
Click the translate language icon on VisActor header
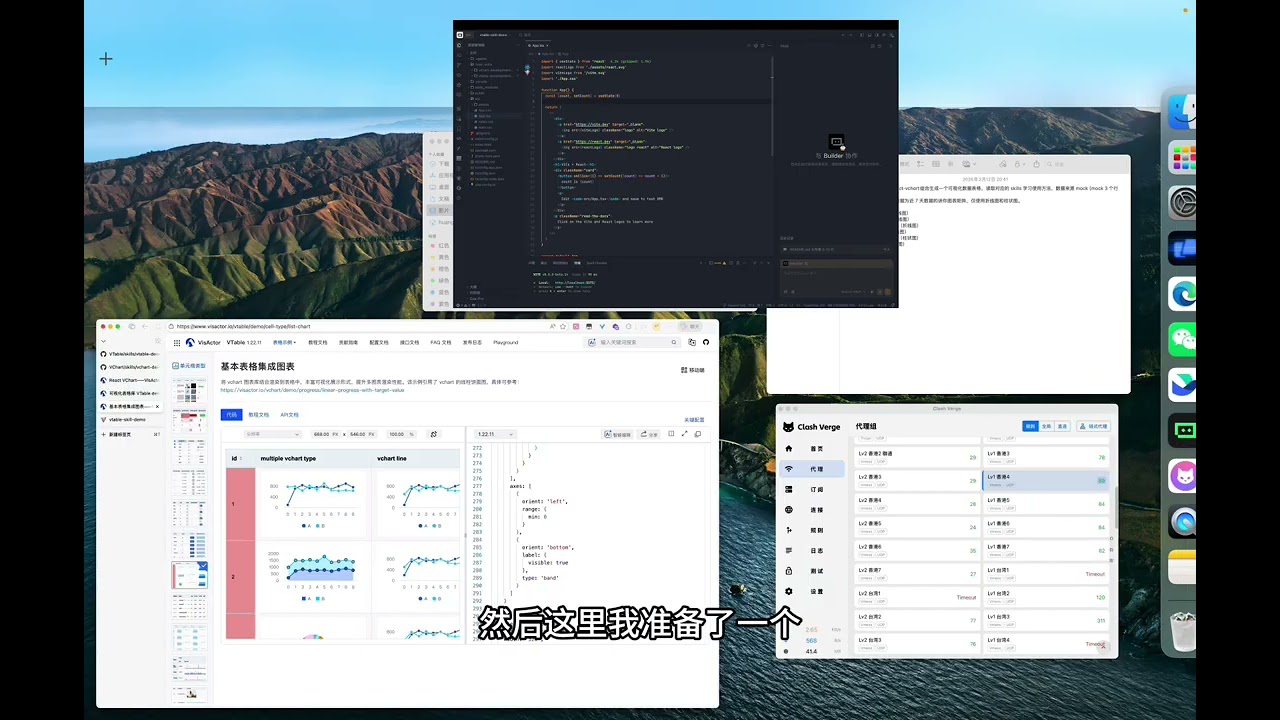[x=692, y=342]
